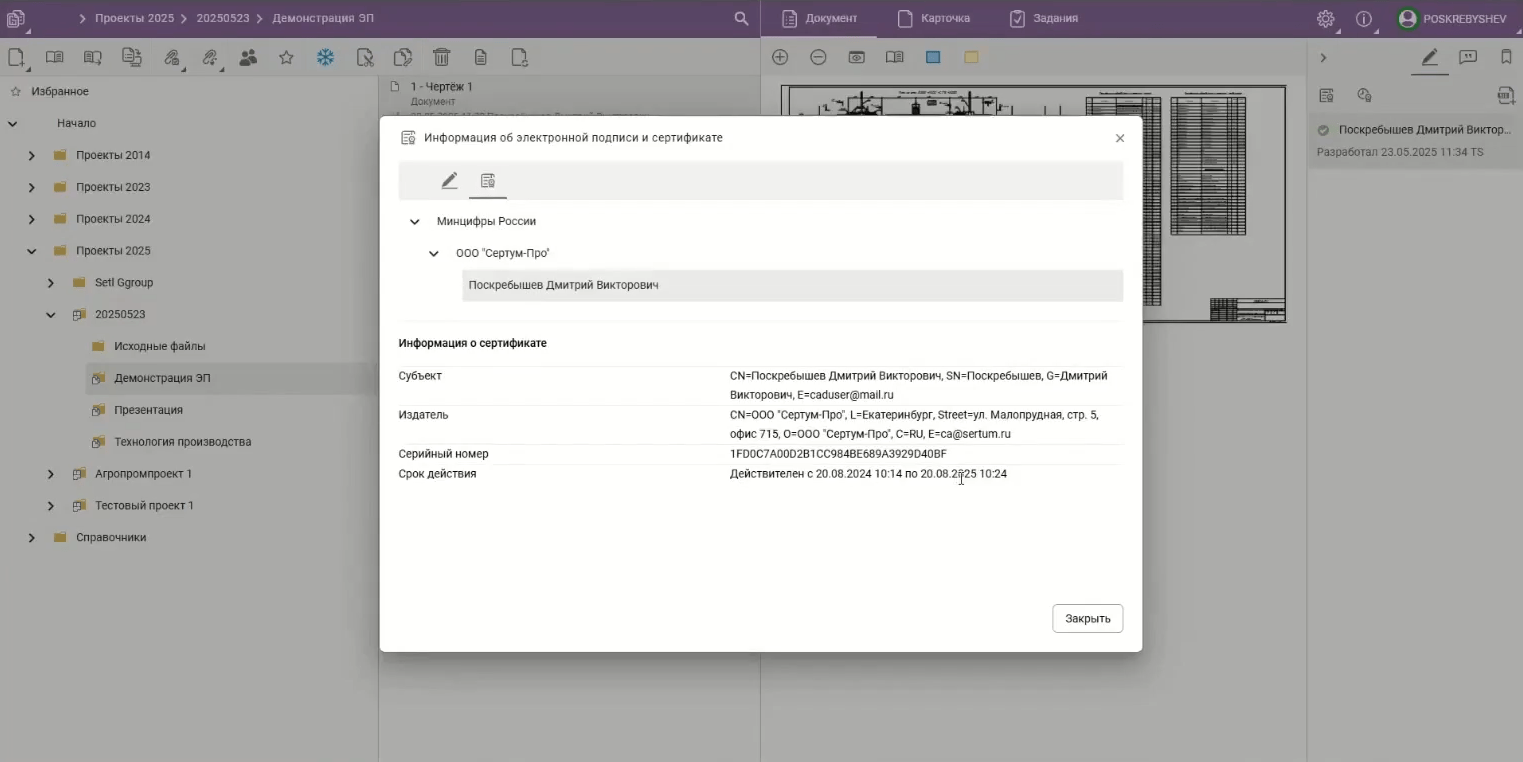1523x762 pixels.
Task: Open the search magnifier in header
Action: click(741, 19)
